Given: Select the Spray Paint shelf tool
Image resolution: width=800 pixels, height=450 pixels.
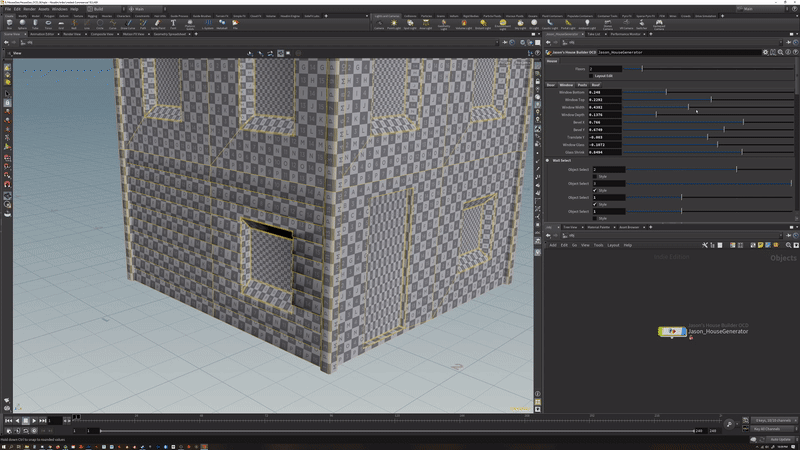Looking at the screenshot, I should [158, 23].
